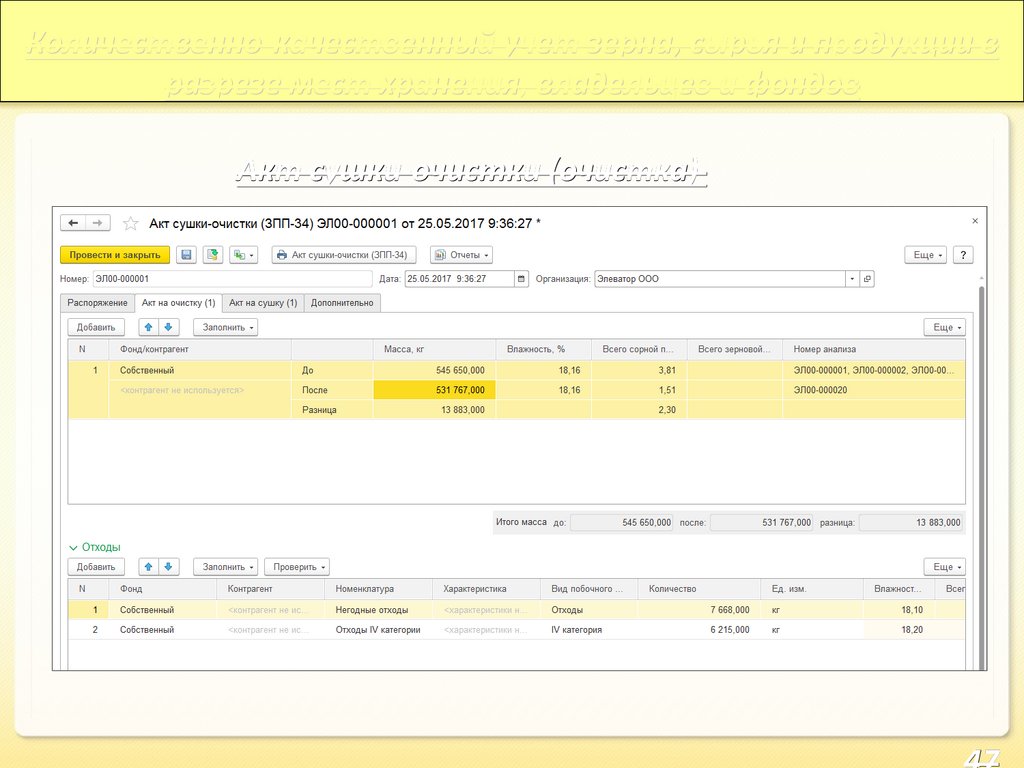This screenshot has height=768, width=1024.
Task: Open the Проверить dropdown in the Отходы section
Action: coord(296,567)
